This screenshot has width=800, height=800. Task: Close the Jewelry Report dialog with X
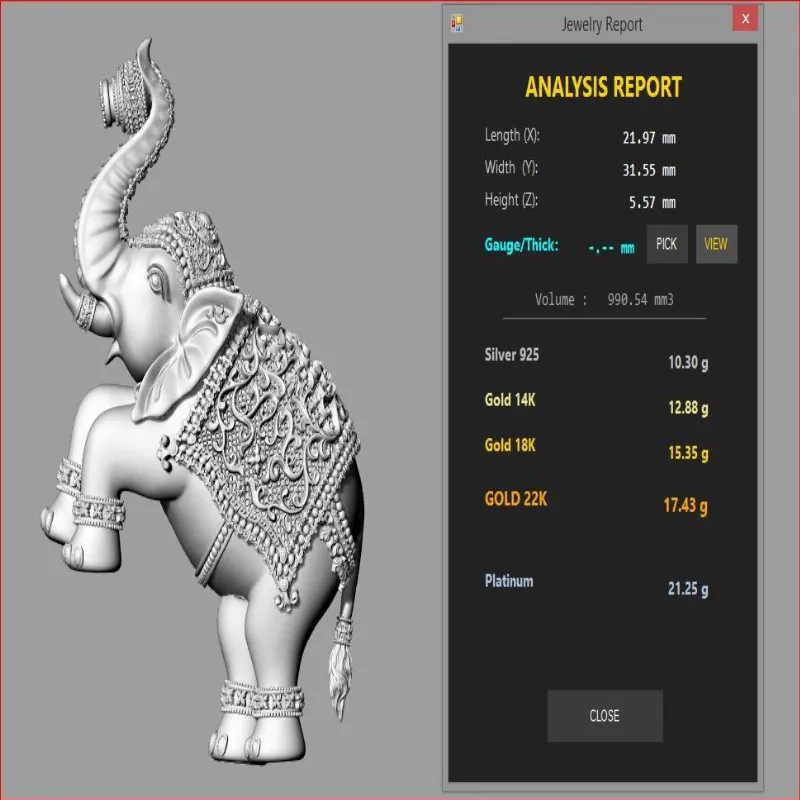745,19
